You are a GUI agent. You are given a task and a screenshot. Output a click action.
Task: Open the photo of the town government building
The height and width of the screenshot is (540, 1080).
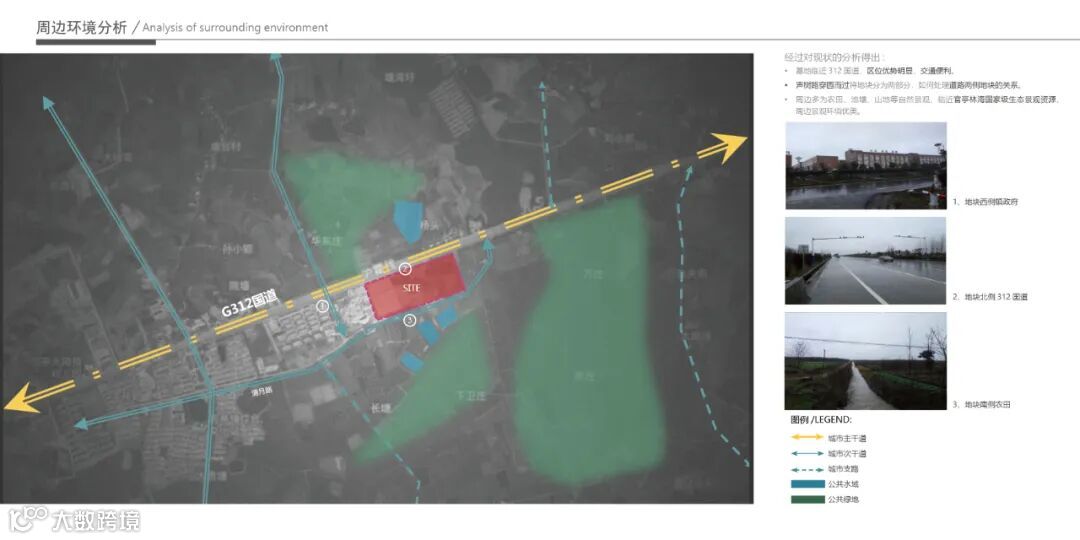865,165
